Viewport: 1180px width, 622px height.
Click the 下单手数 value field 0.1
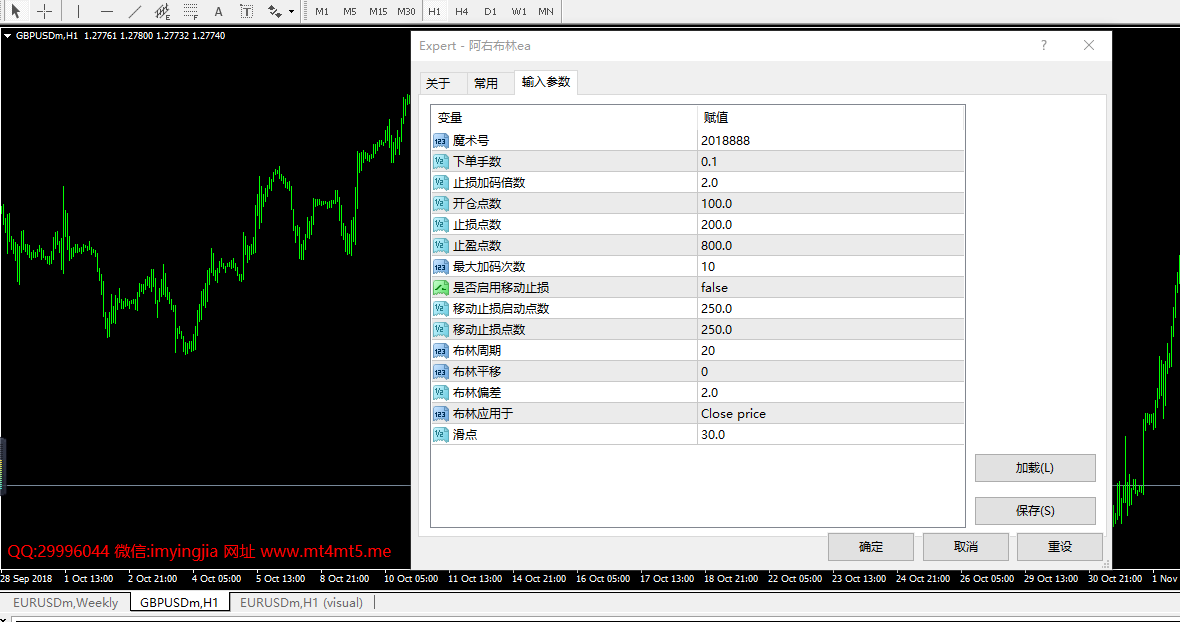coord(831,161)
